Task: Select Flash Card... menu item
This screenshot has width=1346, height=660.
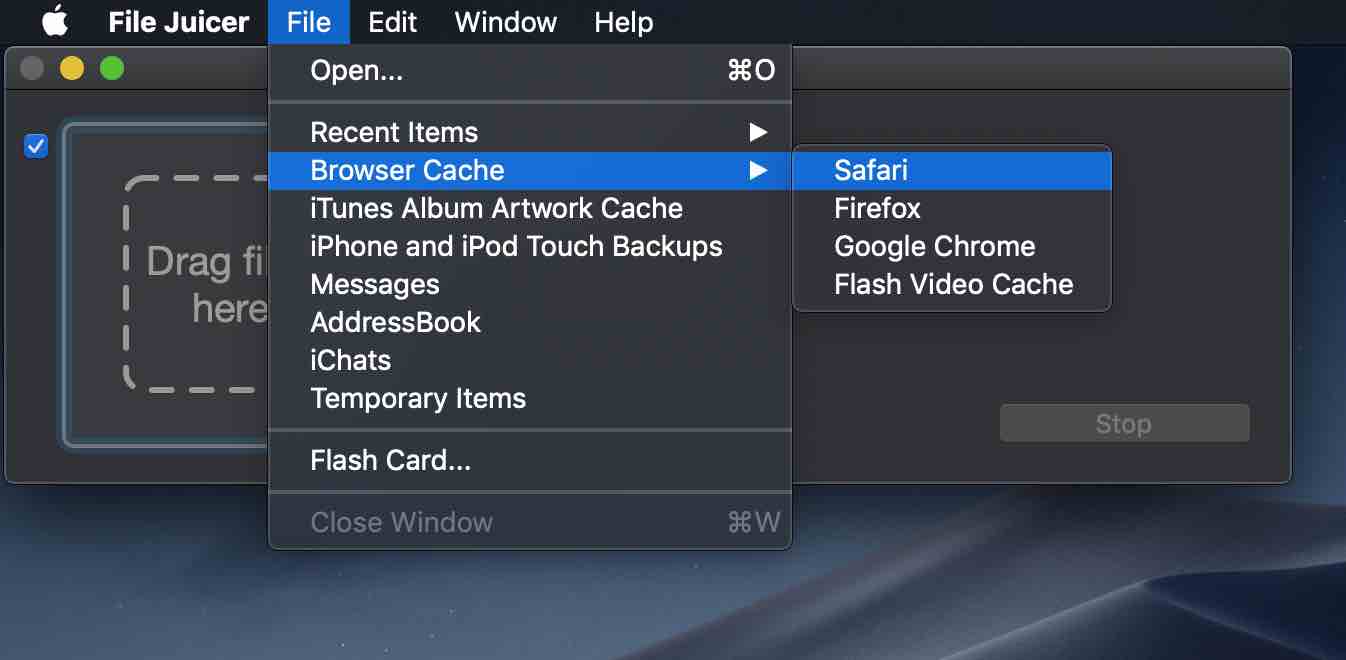Action: [390, 460]
